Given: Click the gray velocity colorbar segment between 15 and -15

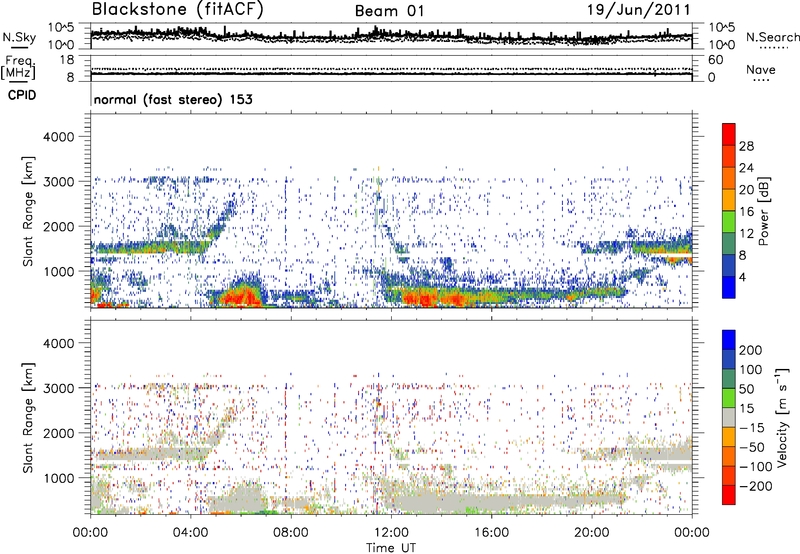Looking at the screenshot, I should tap(729, 418).
